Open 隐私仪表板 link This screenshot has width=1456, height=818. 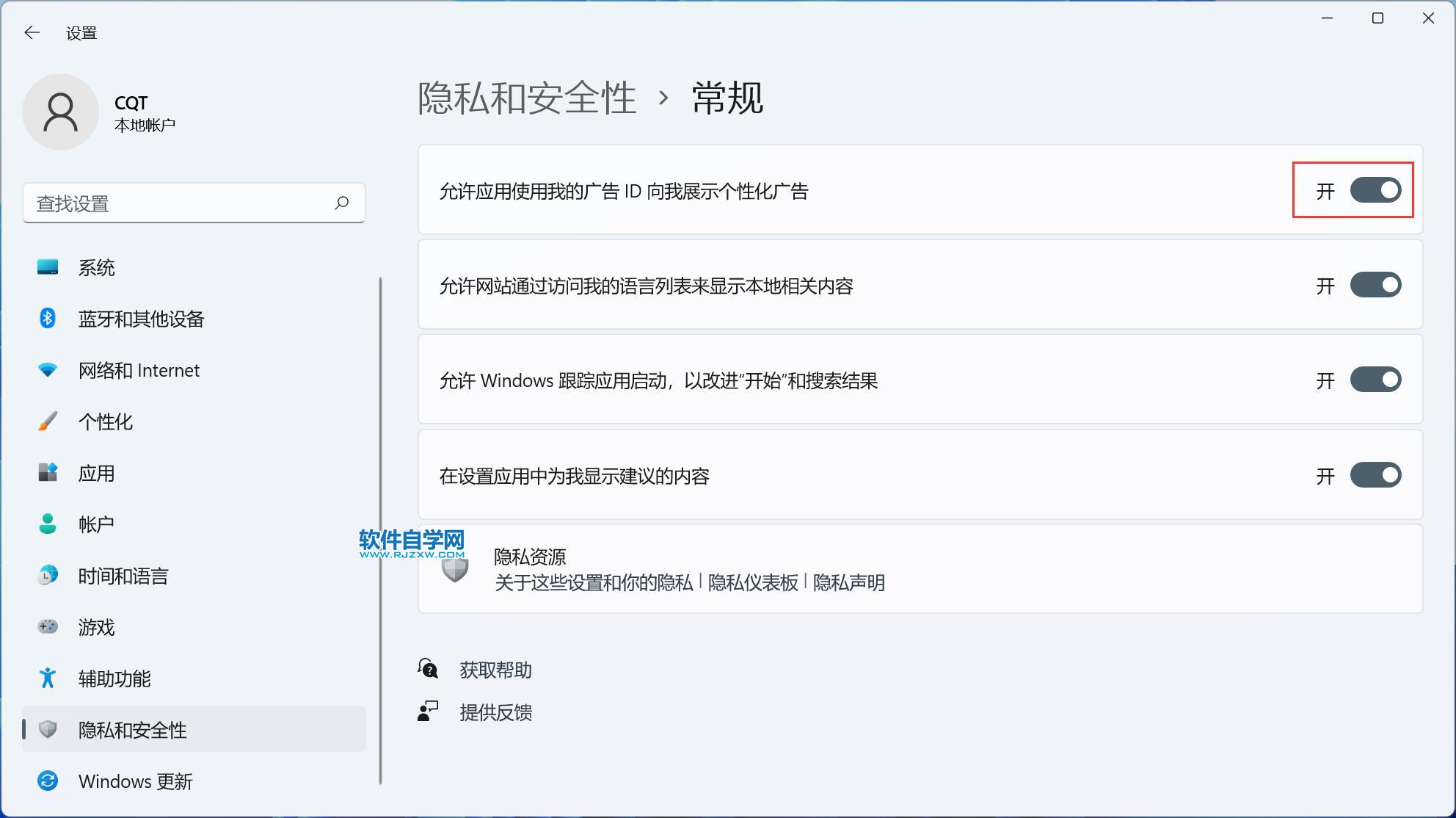click(753, 582)
